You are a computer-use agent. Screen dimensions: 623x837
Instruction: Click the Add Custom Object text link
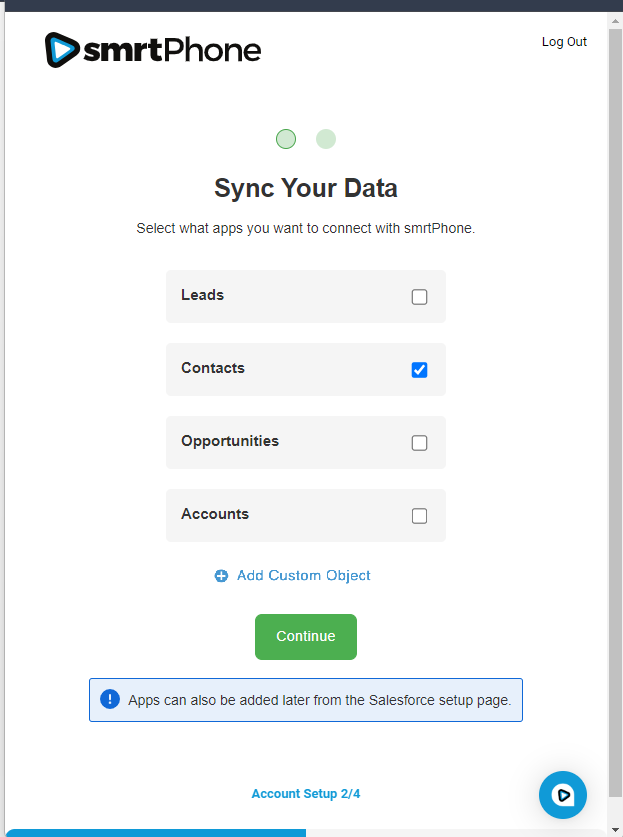pos(303,576)
